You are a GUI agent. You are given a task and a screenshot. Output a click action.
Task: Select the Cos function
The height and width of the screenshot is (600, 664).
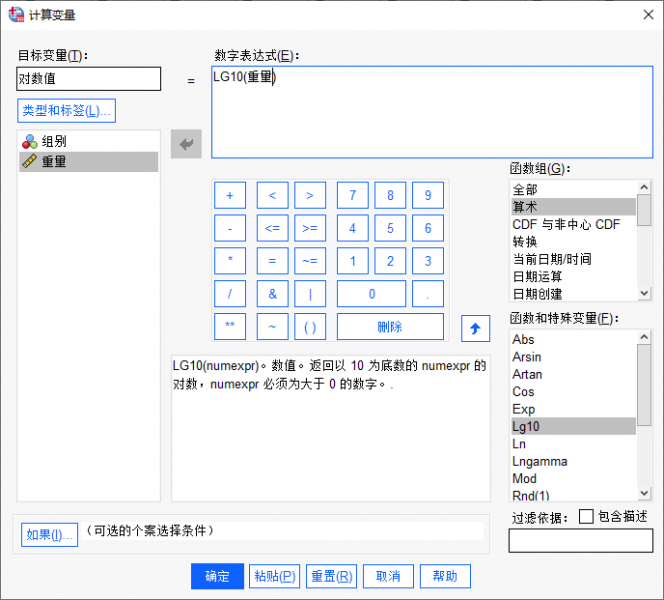click(573, 391)
